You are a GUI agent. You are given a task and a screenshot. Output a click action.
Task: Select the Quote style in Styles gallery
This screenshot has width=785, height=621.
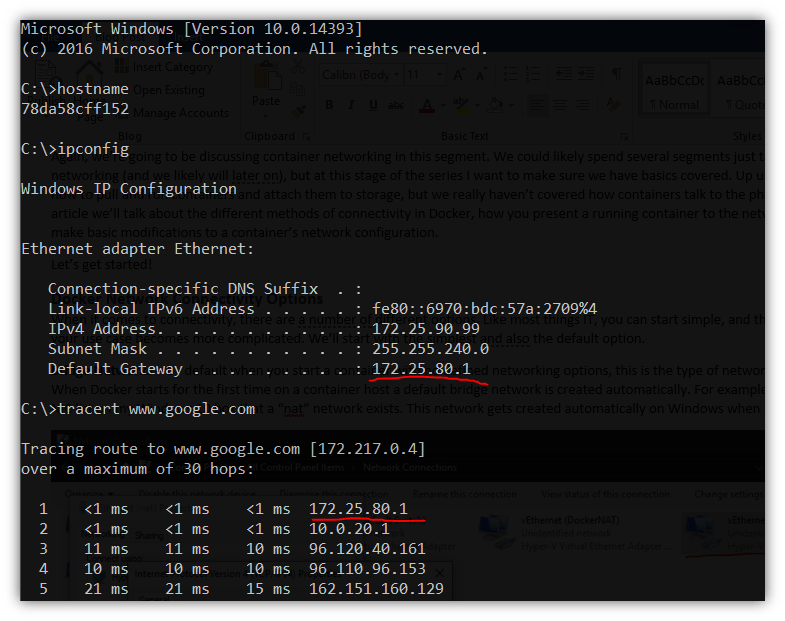[739, 90]
